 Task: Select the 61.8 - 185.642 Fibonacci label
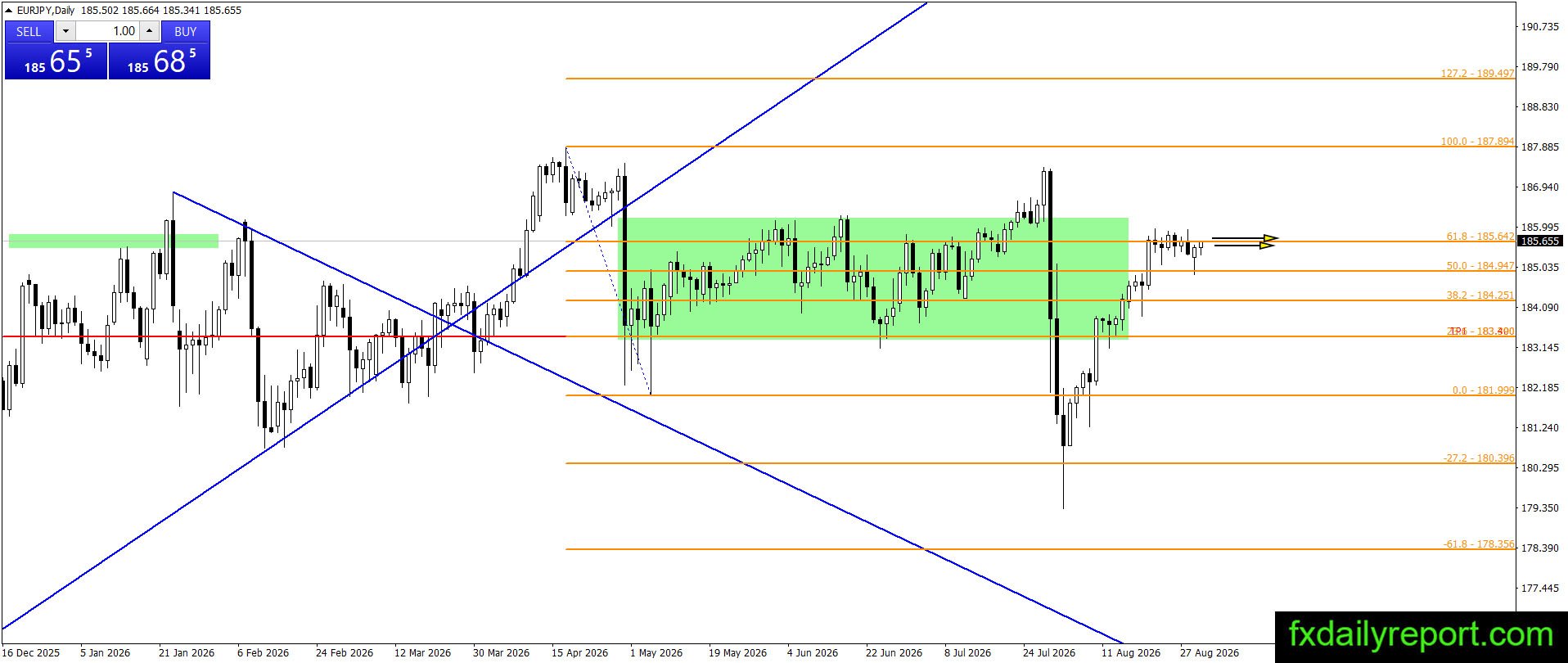[1480, 237]
